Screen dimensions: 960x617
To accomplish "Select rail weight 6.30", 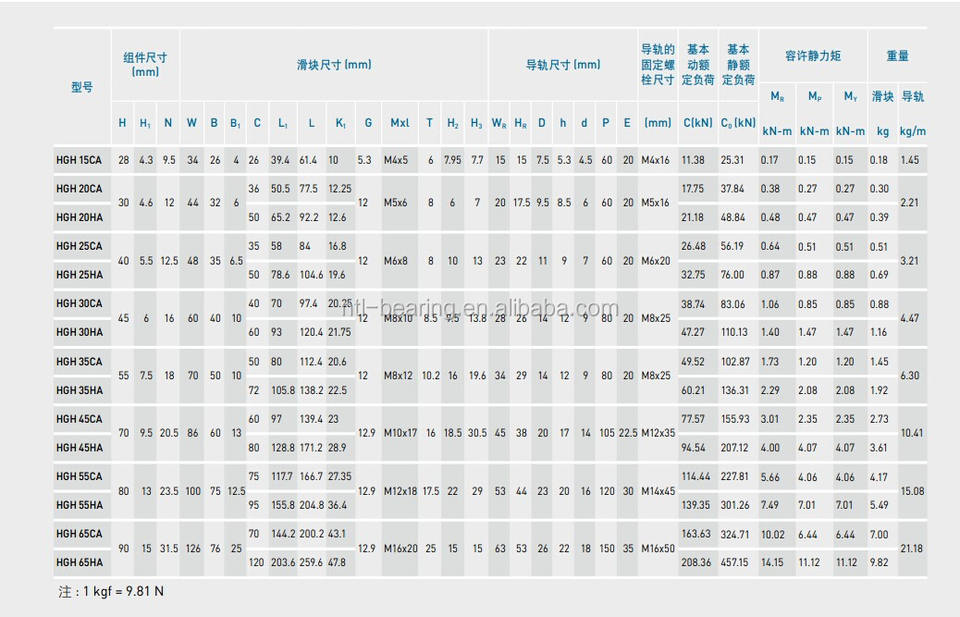I will click(910, 376).
